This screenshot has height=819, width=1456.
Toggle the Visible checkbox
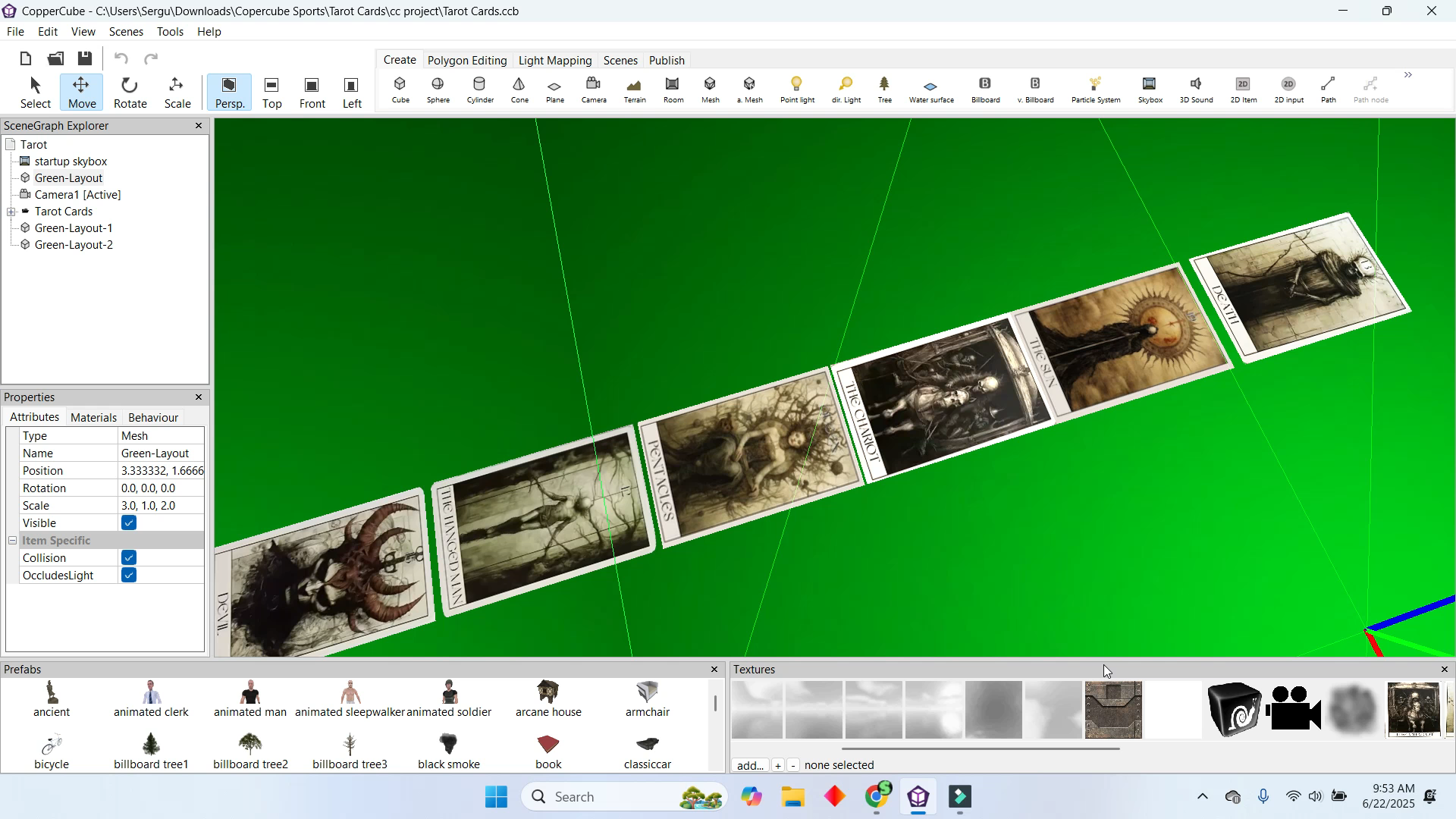pyautogui.click(x=129, y=523)
